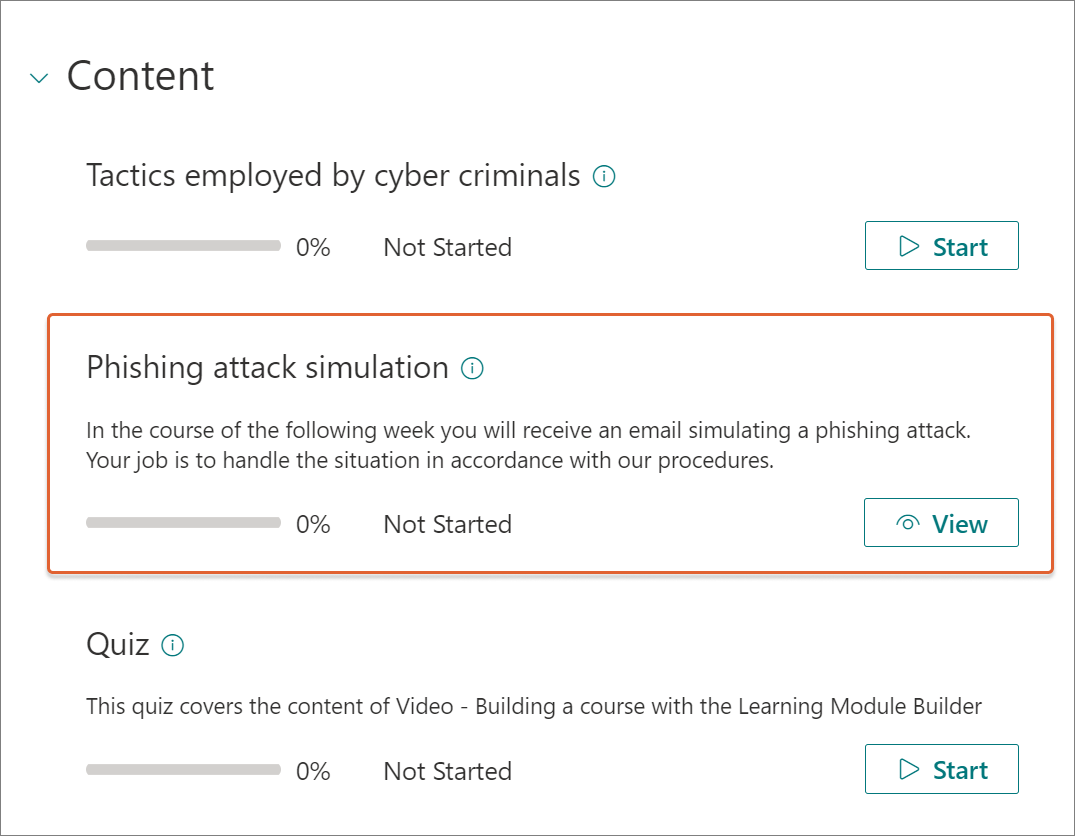Click the Quiz description text
Viewport: 1075px width, 836px height.
click(x=534, y=706)
